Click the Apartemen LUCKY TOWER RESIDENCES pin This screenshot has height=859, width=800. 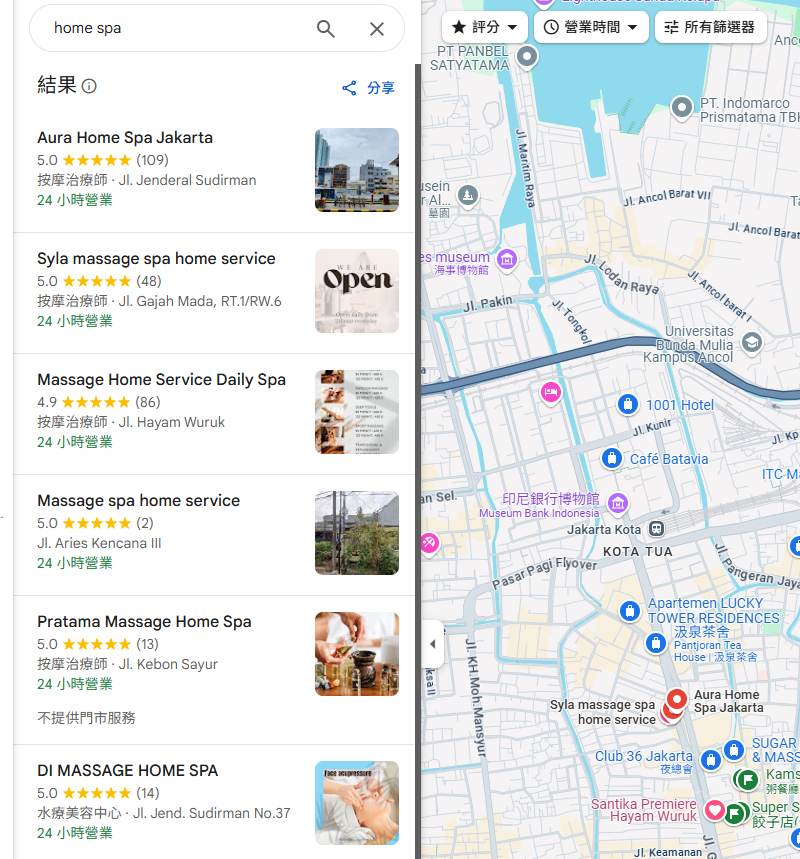630,610
